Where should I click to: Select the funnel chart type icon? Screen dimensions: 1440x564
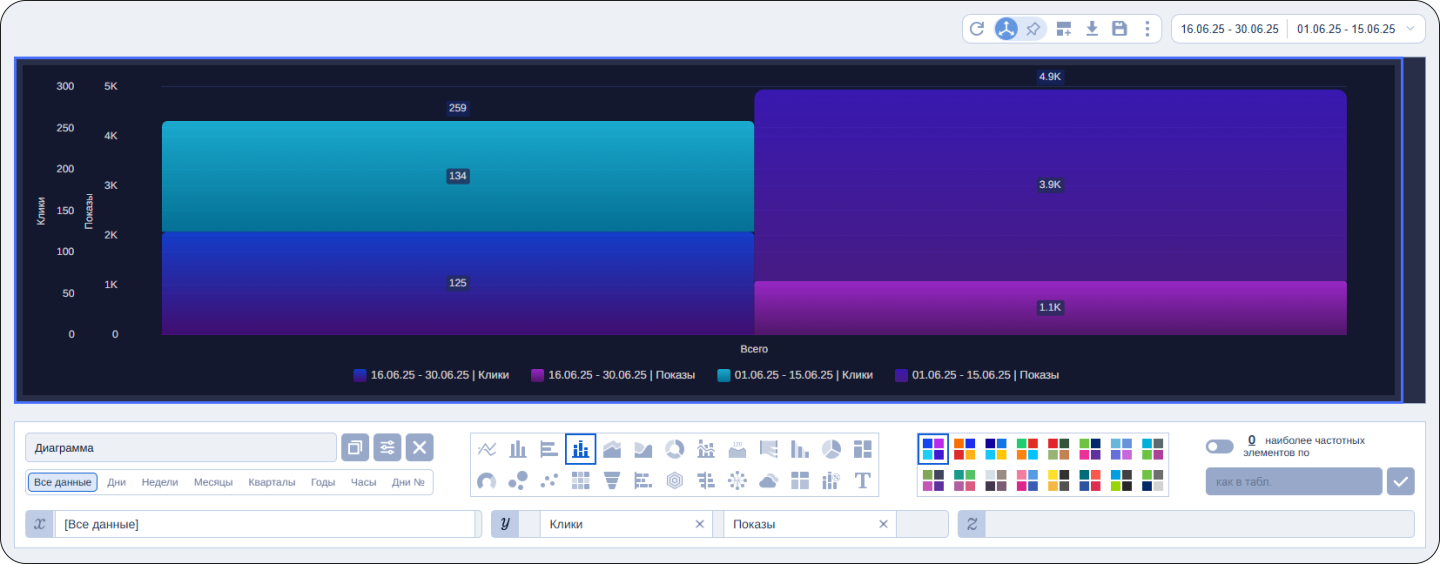coord(612,481)
